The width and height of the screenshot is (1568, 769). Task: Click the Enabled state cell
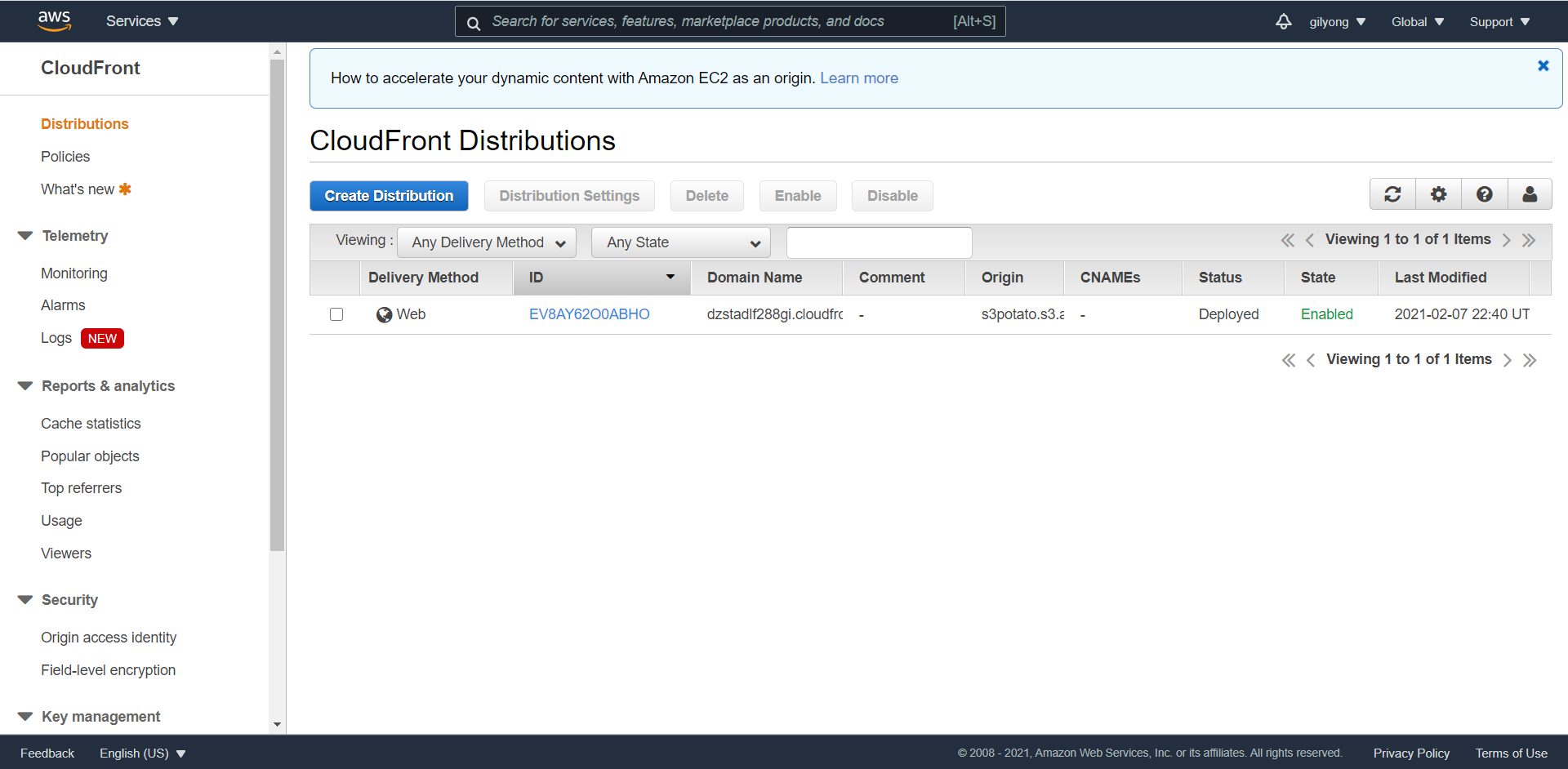point(1327,314)
